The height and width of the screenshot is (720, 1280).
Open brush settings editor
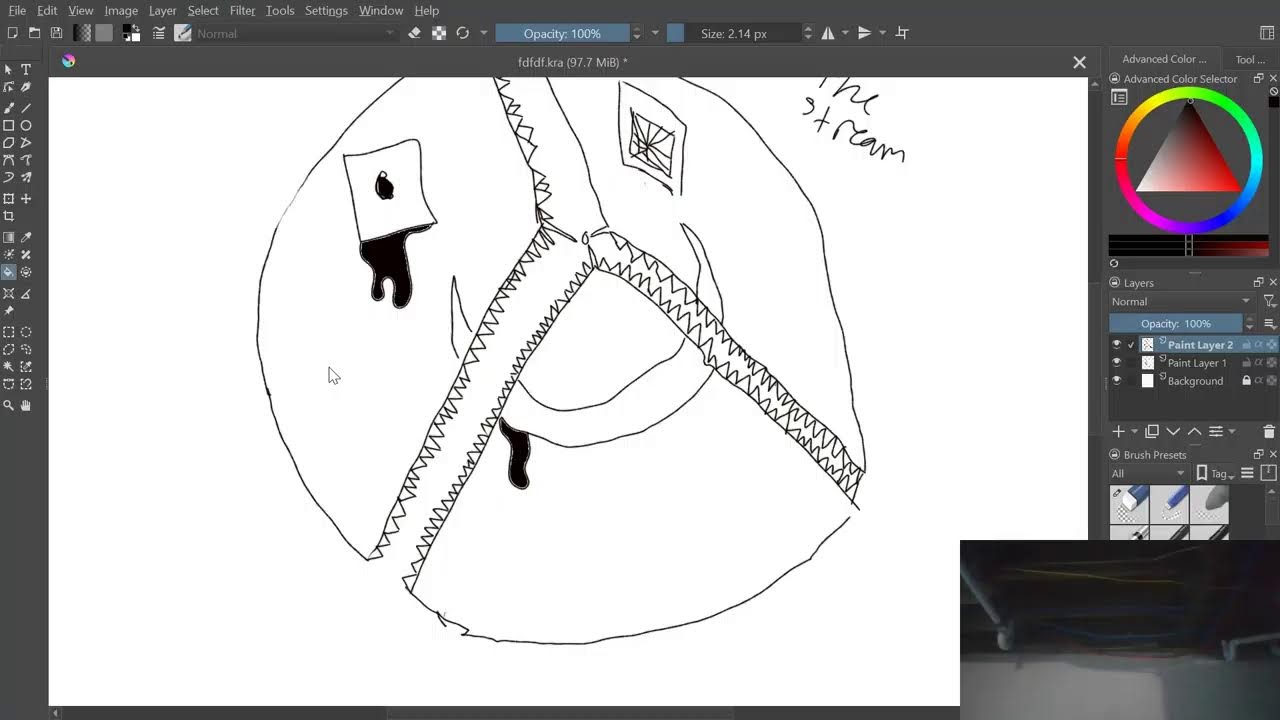point(159,33)
